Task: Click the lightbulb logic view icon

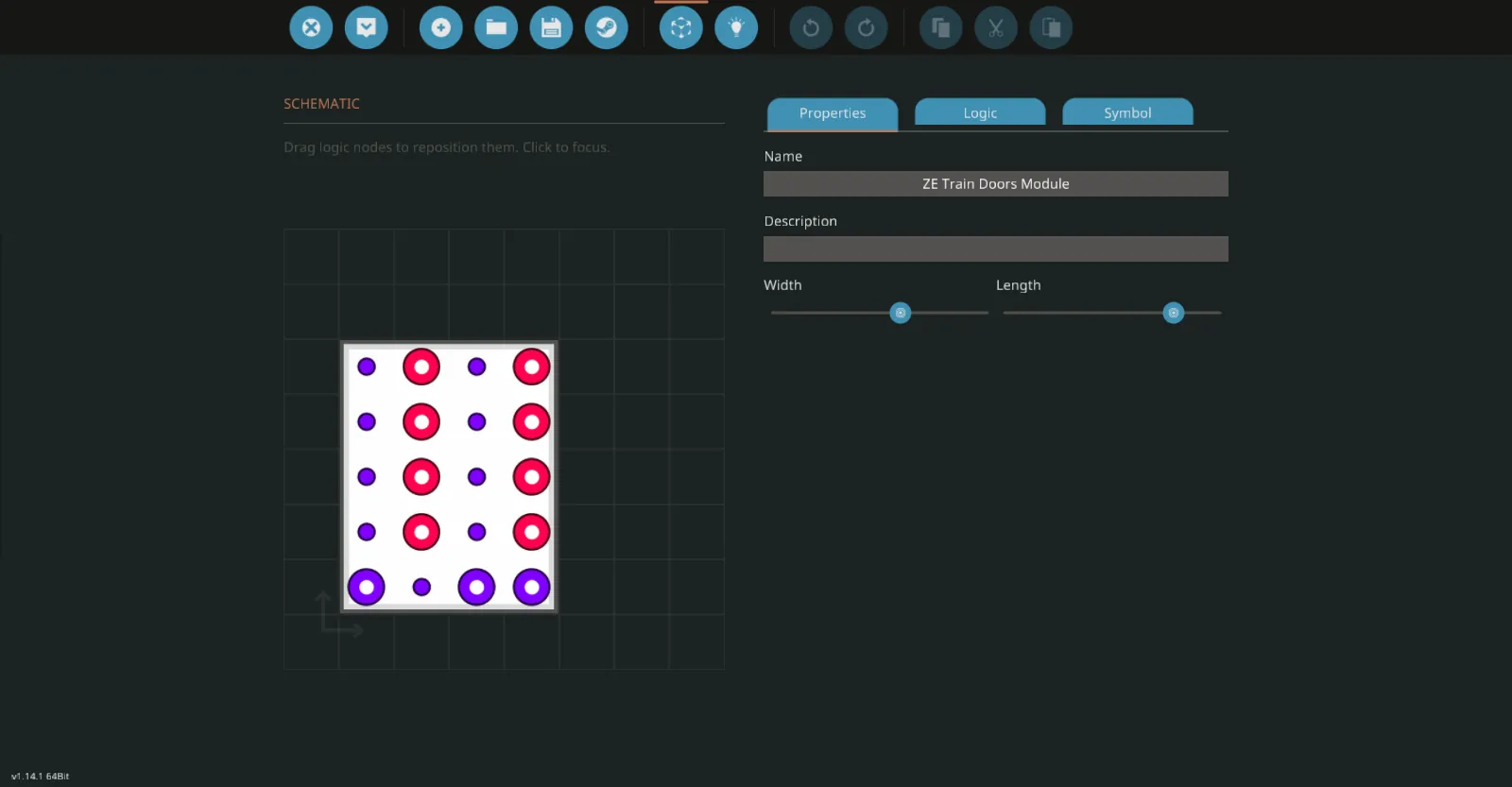Action: [736, 27]
